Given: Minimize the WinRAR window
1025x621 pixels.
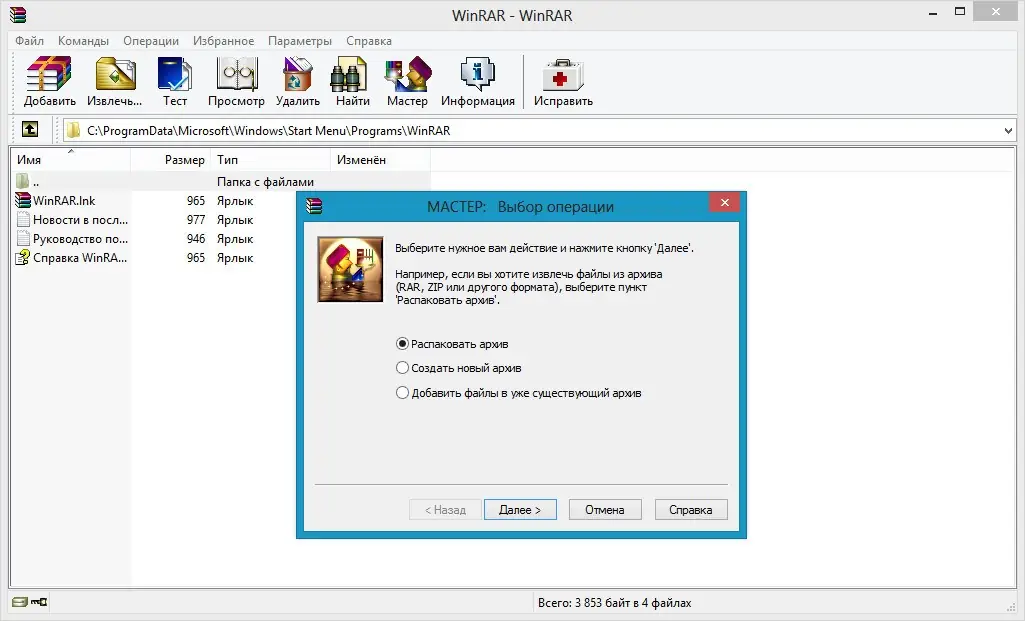Looking at the screenshot, I should 933,12.
